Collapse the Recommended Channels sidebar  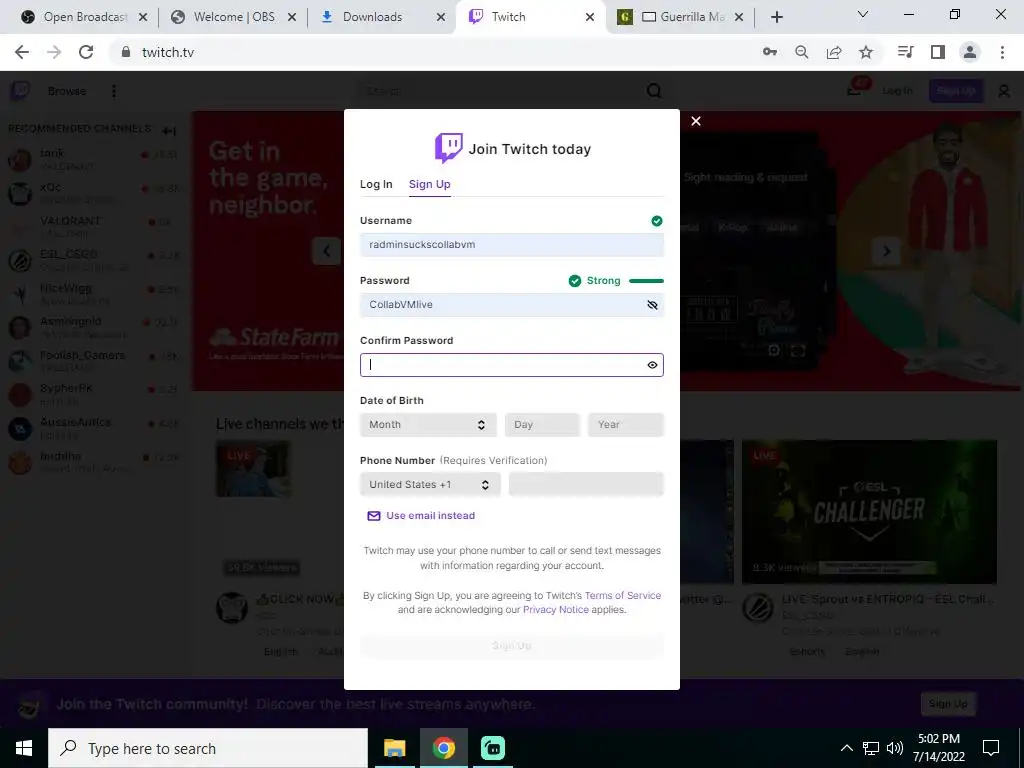pyautogui.click(x=169, y=130)
